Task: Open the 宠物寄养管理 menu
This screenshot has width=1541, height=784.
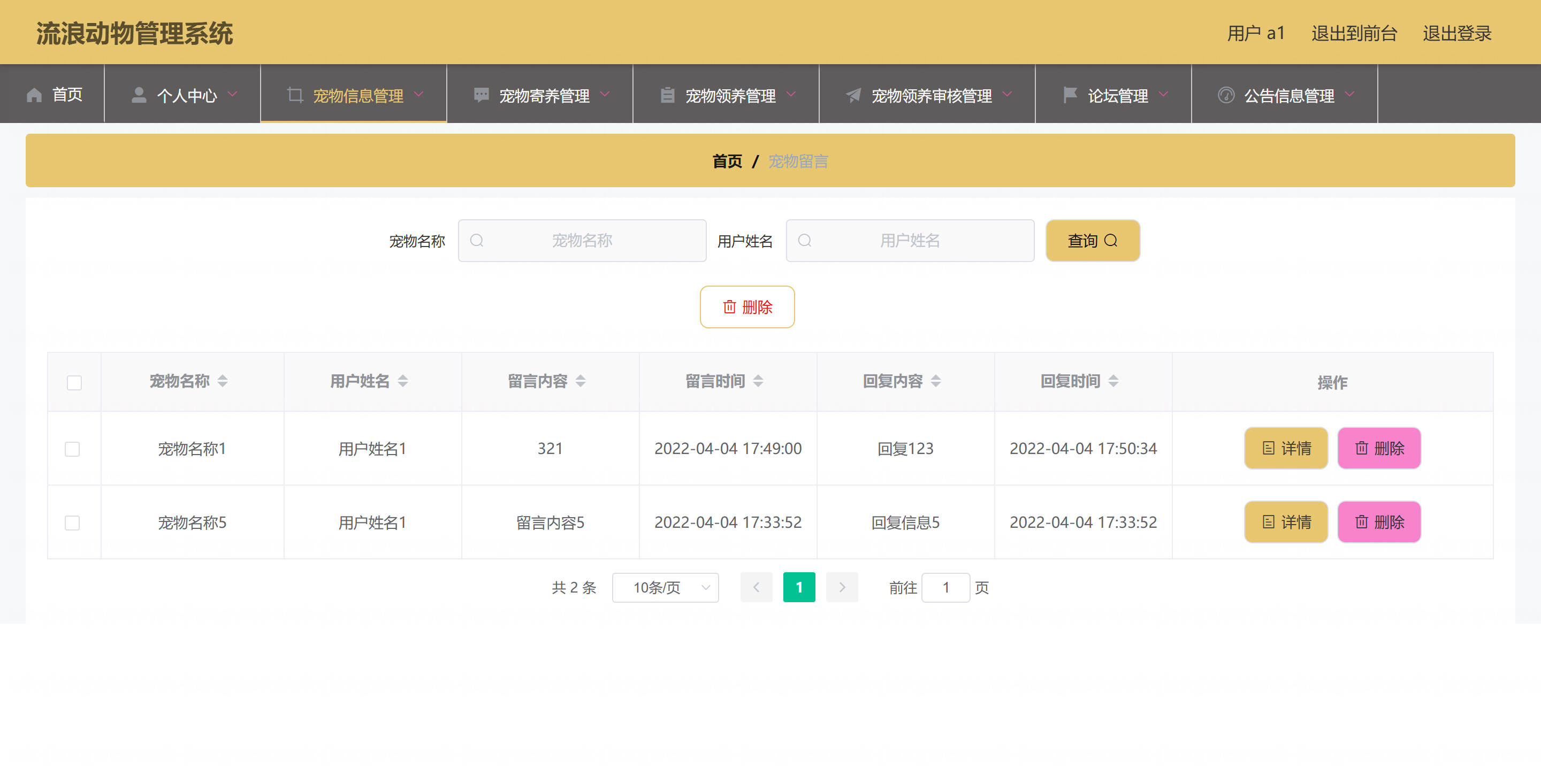Action: [539, 94]
